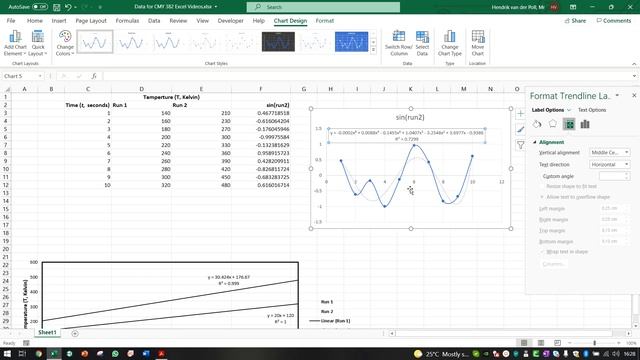This screenshot has width=640, height=360.
Task: Click macro recording icon in status bar
Action: point(26,343)
